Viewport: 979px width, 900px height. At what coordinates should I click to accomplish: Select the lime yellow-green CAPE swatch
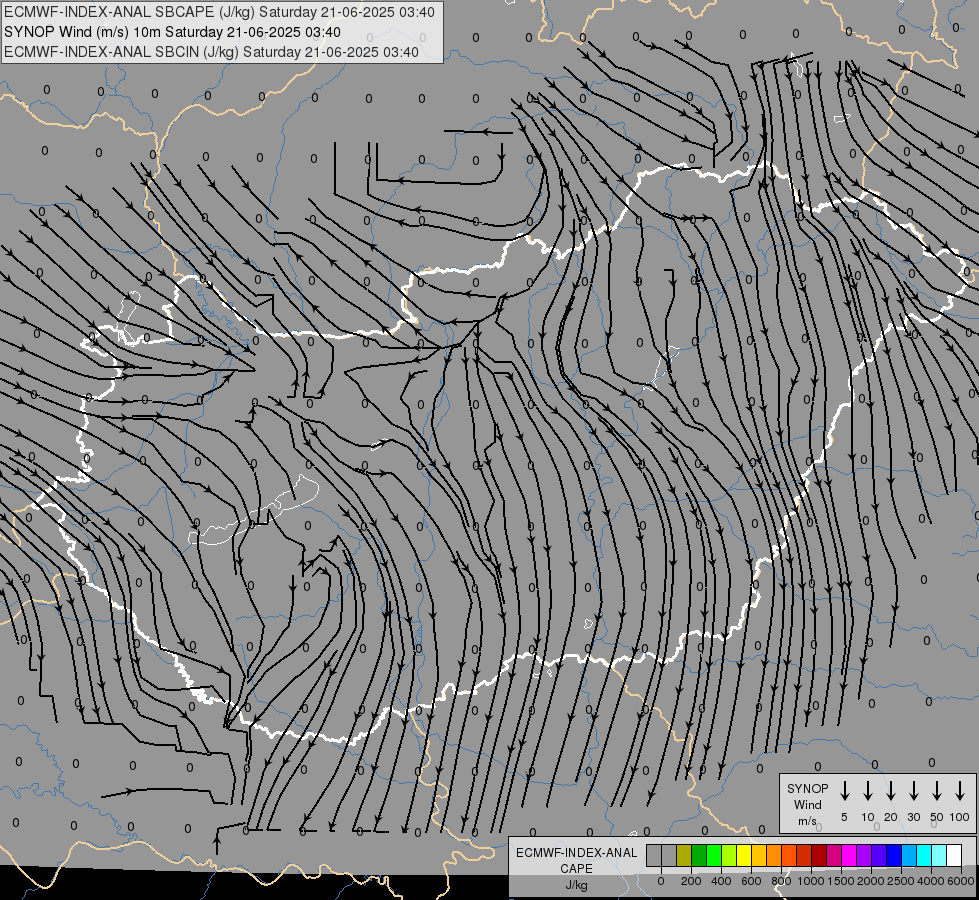pyautogui.click(x=729, y=855)
